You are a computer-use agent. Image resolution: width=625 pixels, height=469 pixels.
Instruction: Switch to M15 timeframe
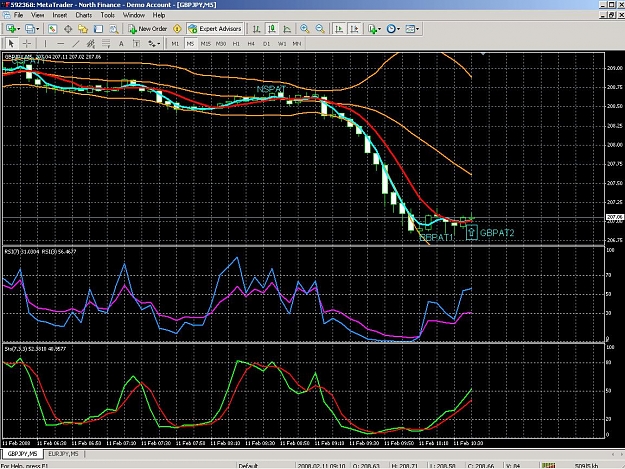(x=206, y=43)
